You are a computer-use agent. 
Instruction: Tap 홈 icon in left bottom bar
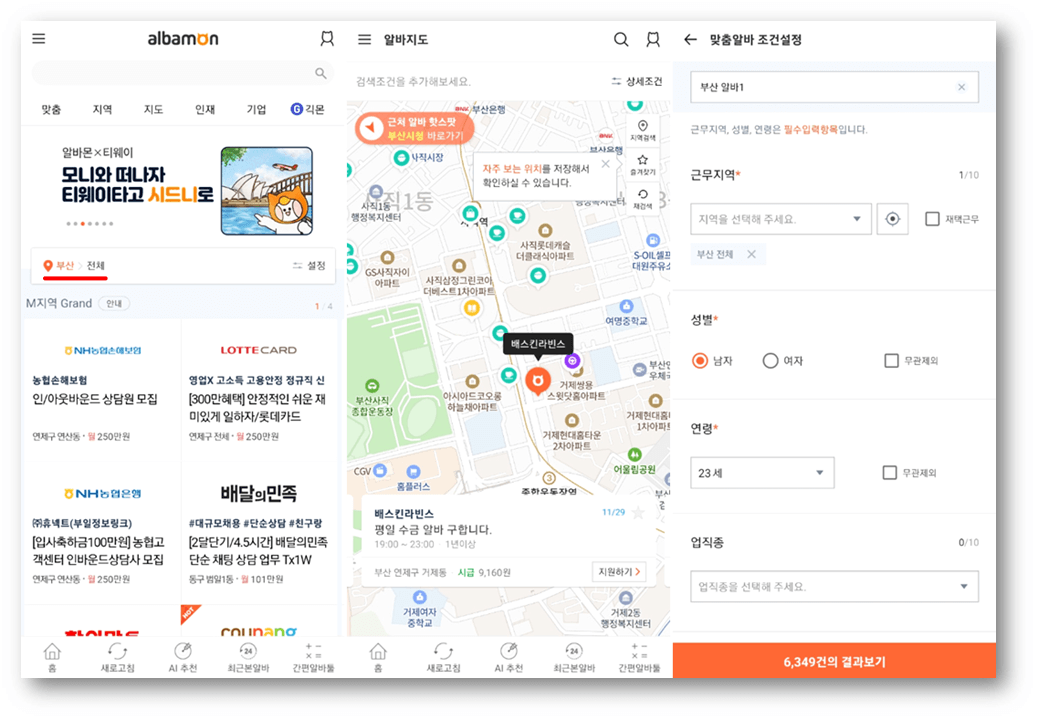(x=52, y=657)
